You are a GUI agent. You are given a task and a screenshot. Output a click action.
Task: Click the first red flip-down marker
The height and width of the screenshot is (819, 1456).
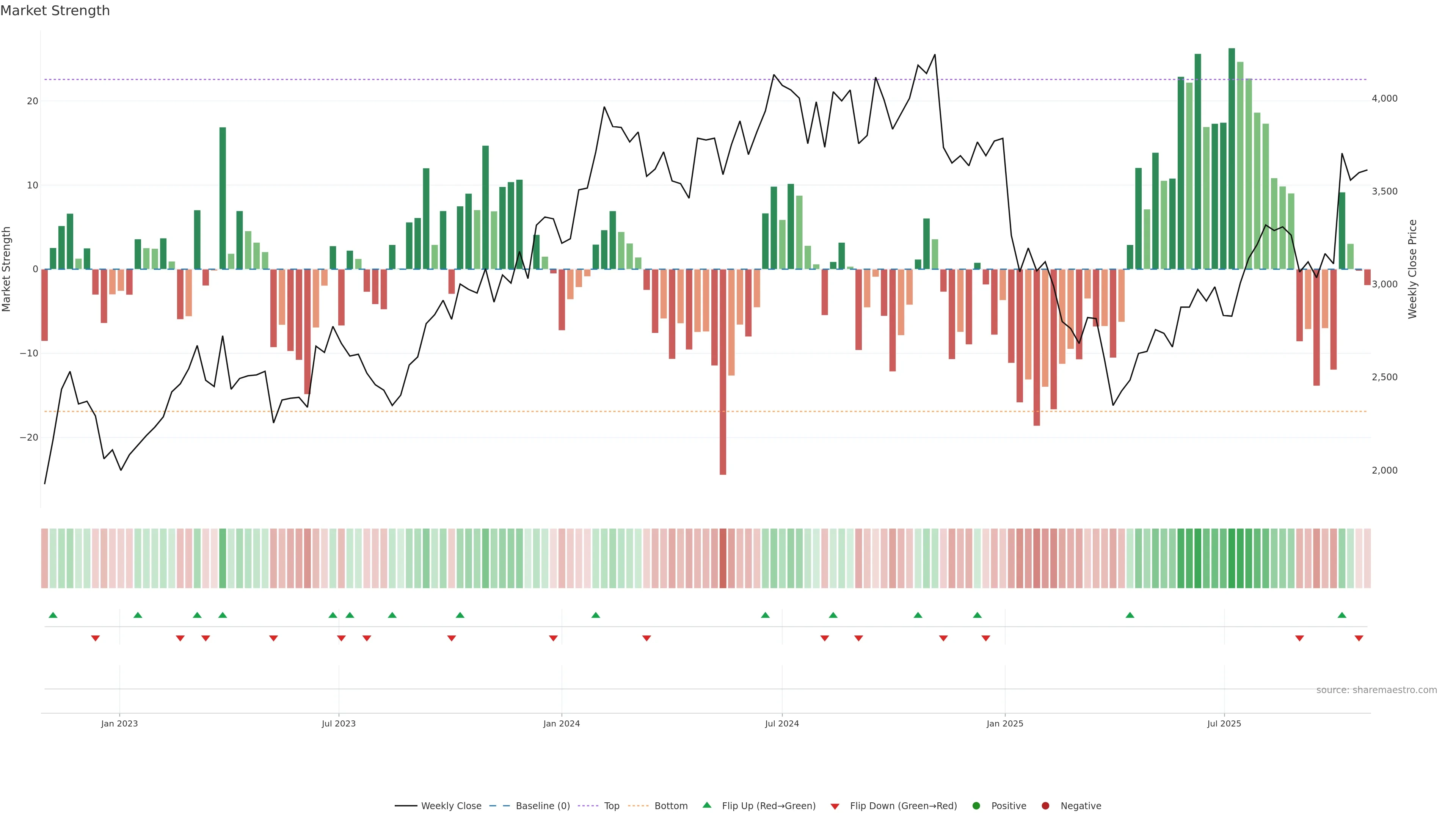(96, 638)
